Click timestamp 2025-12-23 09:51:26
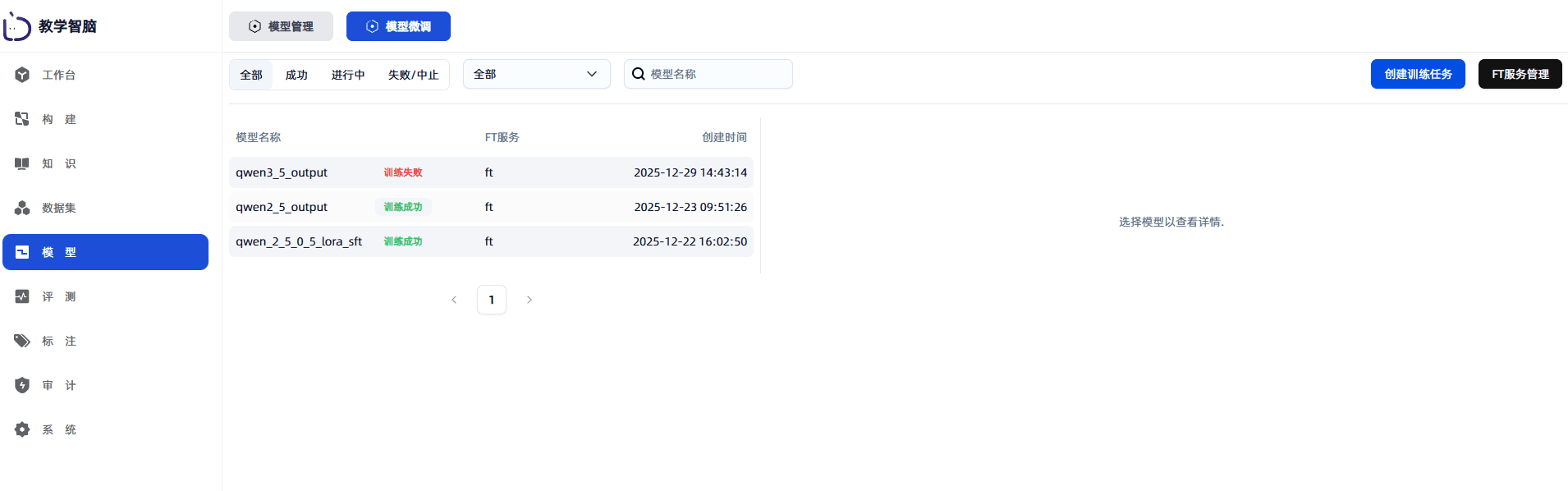 click(x=690, y=207)
